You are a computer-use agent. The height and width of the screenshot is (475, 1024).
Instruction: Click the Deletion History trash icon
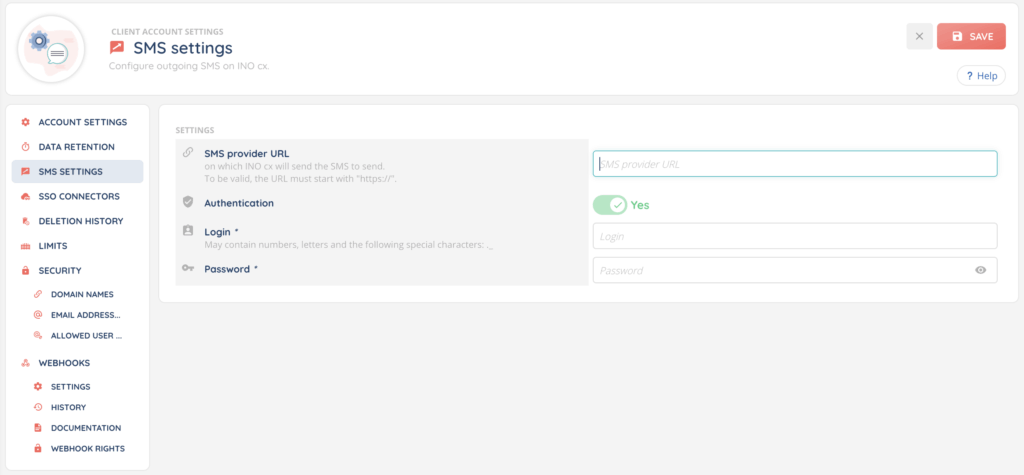pyautogui.click(x=26, y=221)
